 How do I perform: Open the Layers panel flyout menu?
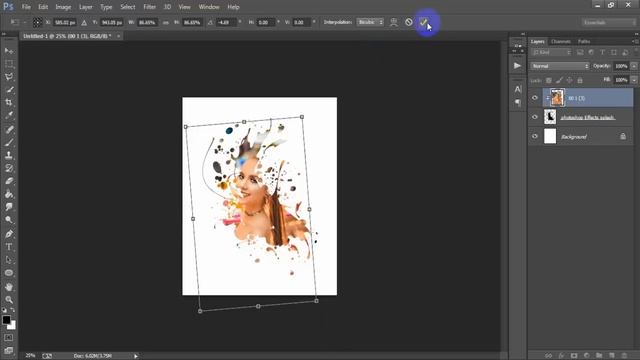pos(635,41)
